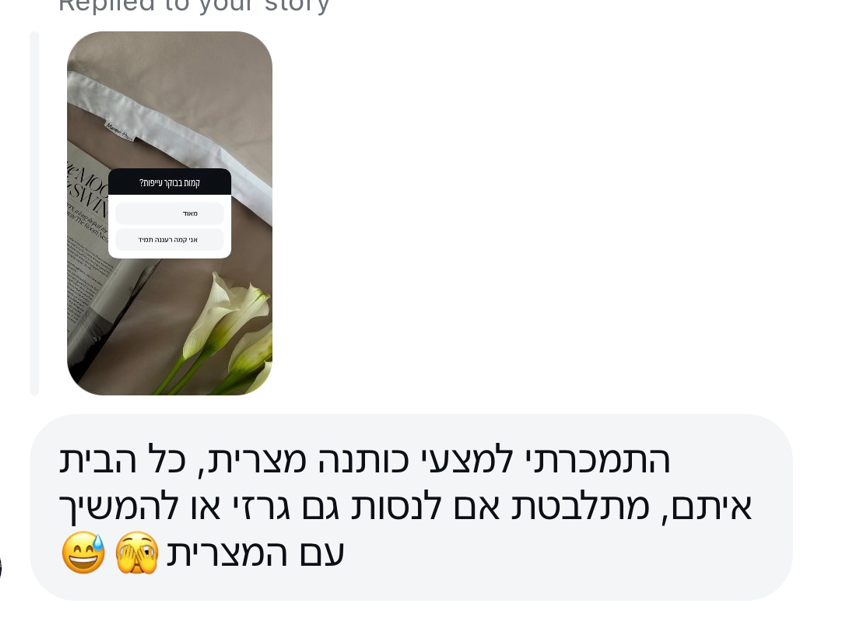Viewport: 853px width, 619px height.
Task: Click the poll question header קמות בבוקר עייפות
Action: (170, 182)
